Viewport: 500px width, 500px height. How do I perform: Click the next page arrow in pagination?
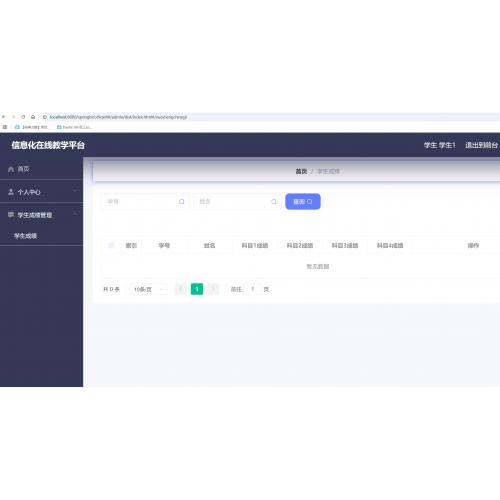tap(213, 289)
